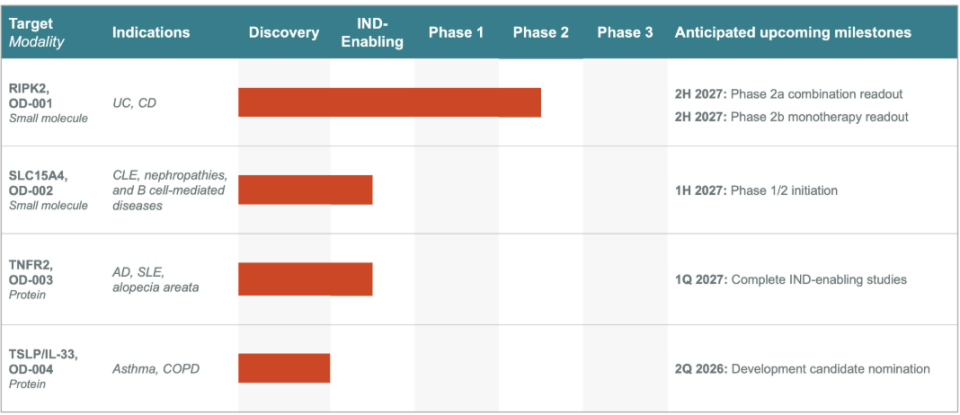Click the IND-Enabling stage header

(x=372, y=32)
